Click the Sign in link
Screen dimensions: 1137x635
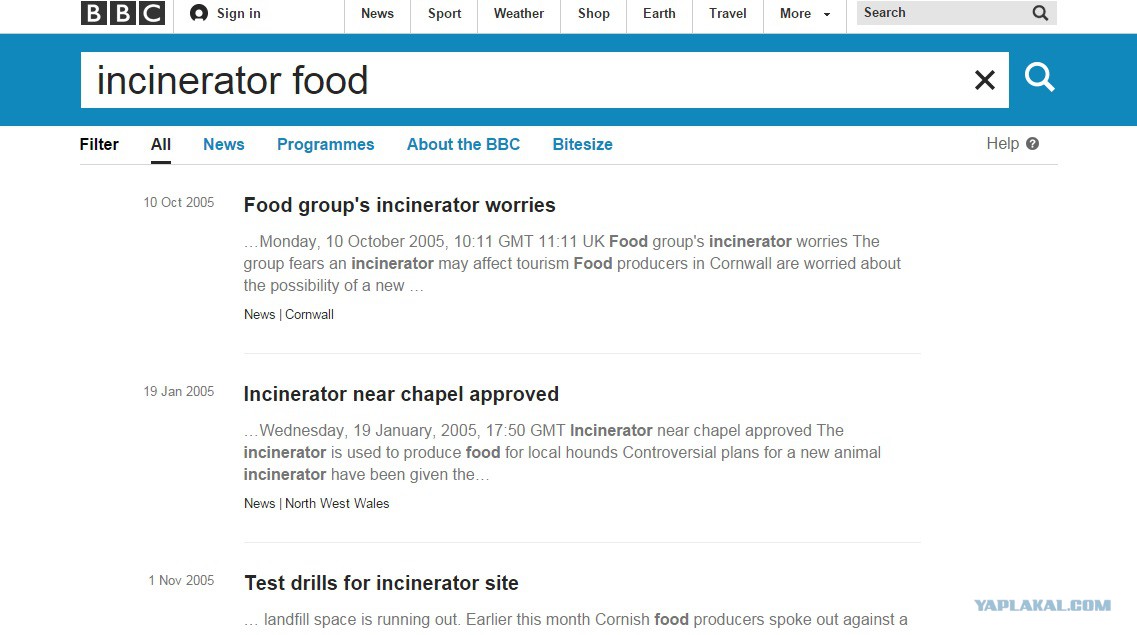pos(239,13)
